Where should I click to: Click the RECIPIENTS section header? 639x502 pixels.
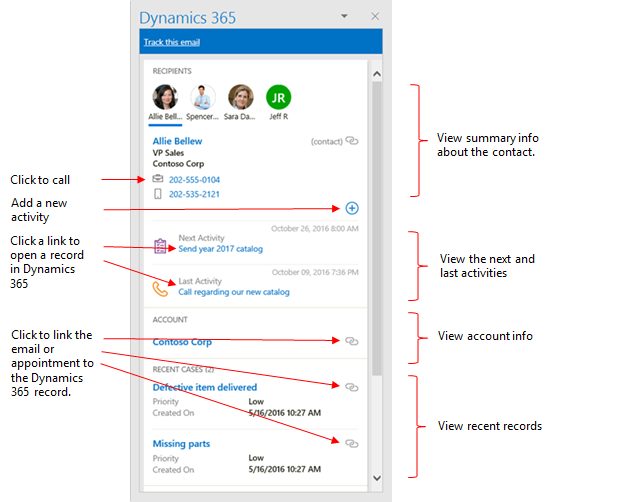pyautogui.click(x=172, y=71)
